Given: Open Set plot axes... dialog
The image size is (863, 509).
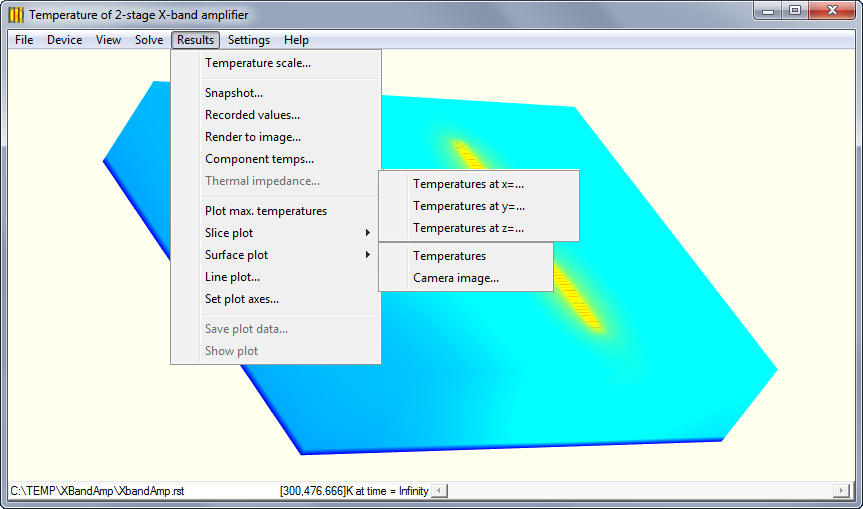Looking at the screenshot, I should click(276, 299).
